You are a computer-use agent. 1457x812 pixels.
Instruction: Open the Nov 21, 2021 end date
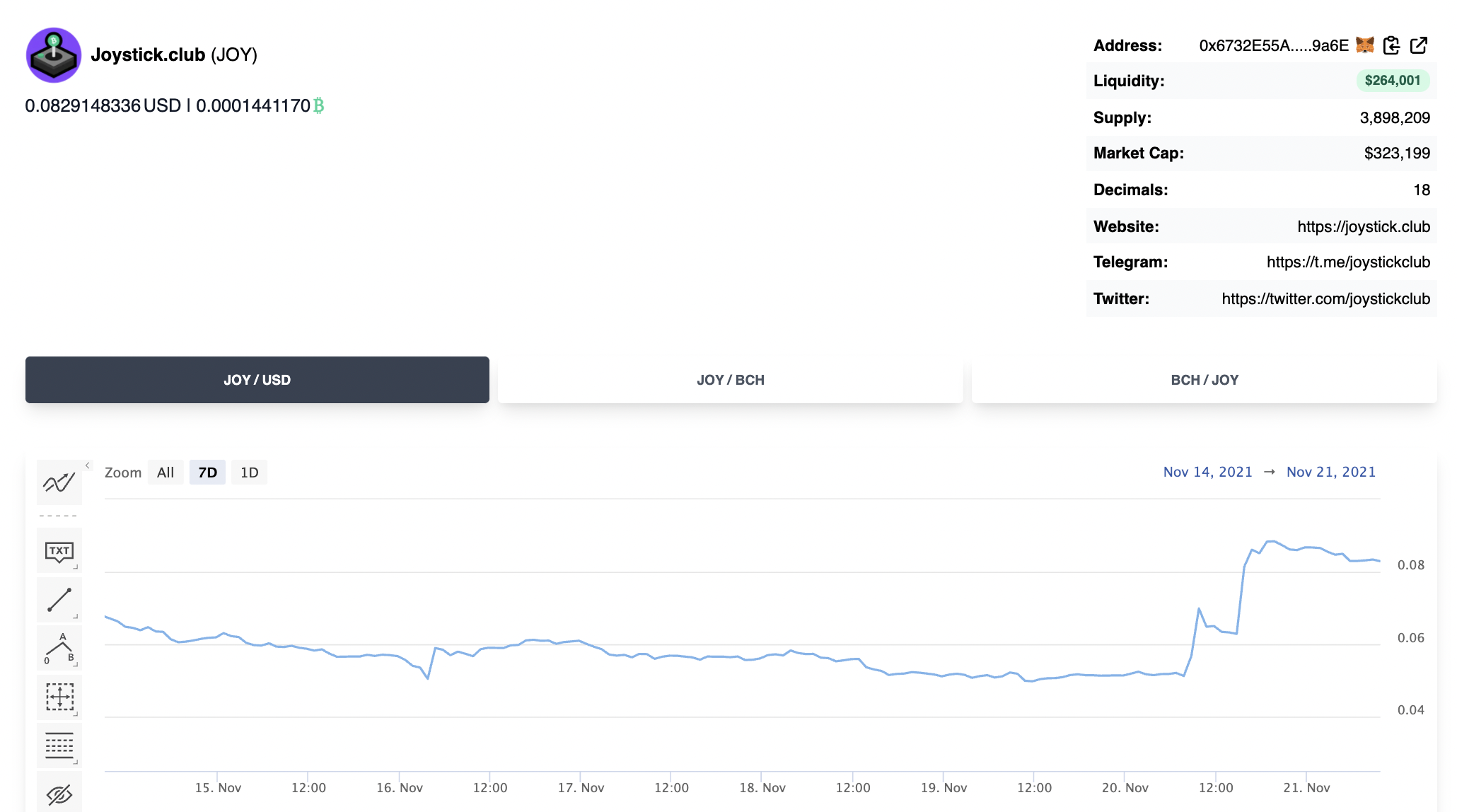(x=1331, y=472)
